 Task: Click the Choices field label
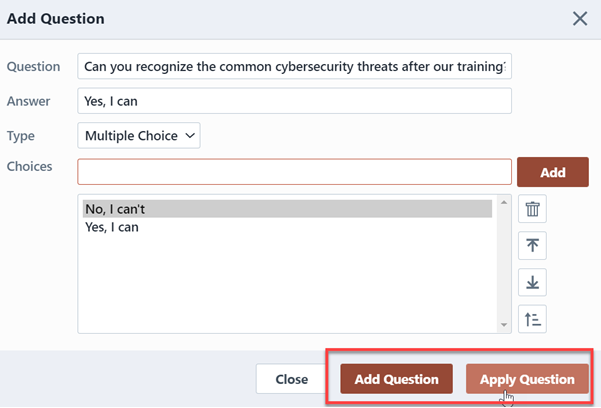(30, 166)
